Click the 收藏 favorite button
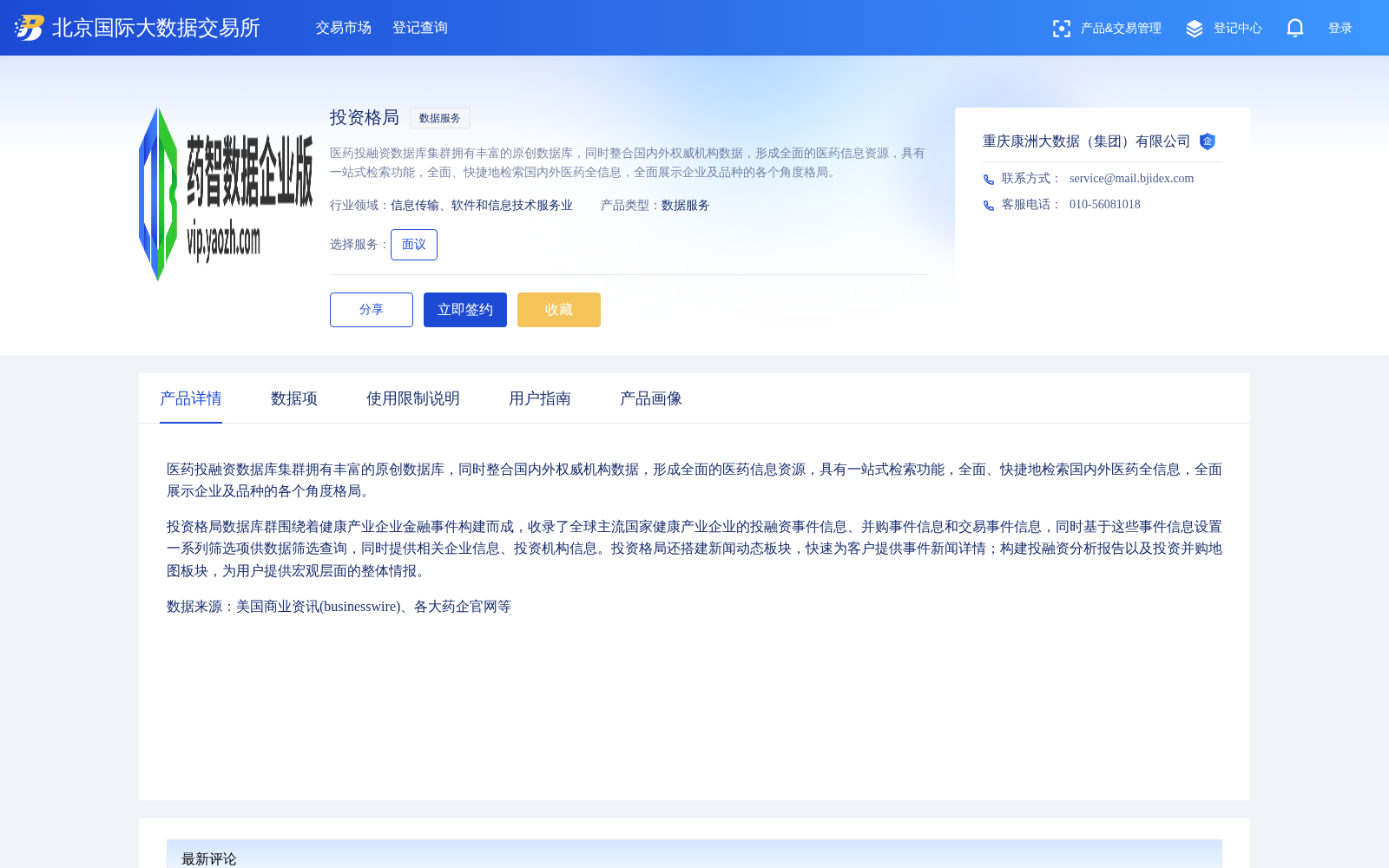The width and height of the screenshot is (1389, 868). pyautogui.click(x=559, y=310)
